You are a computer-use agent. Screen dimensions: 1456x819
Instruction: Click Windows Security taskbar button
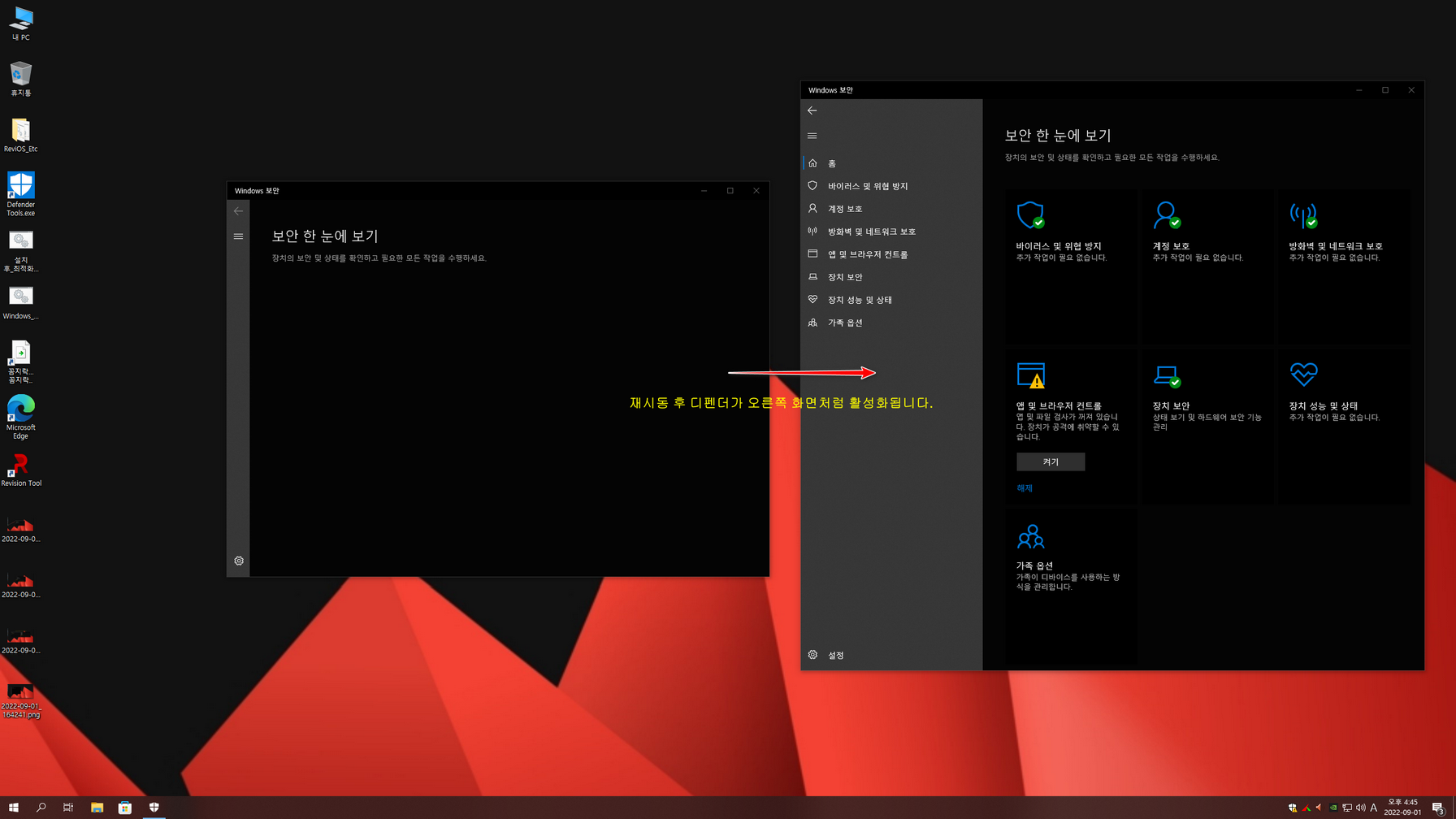154,808
